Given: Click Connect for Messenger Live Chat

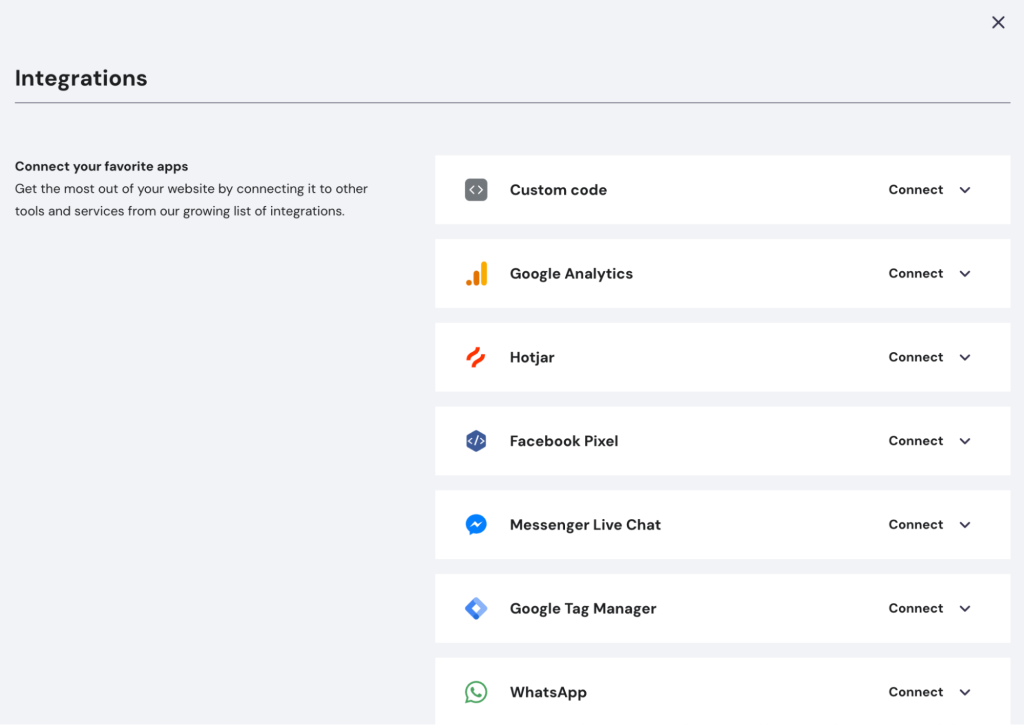Looking at the screenshot, I should click(915, 524).
